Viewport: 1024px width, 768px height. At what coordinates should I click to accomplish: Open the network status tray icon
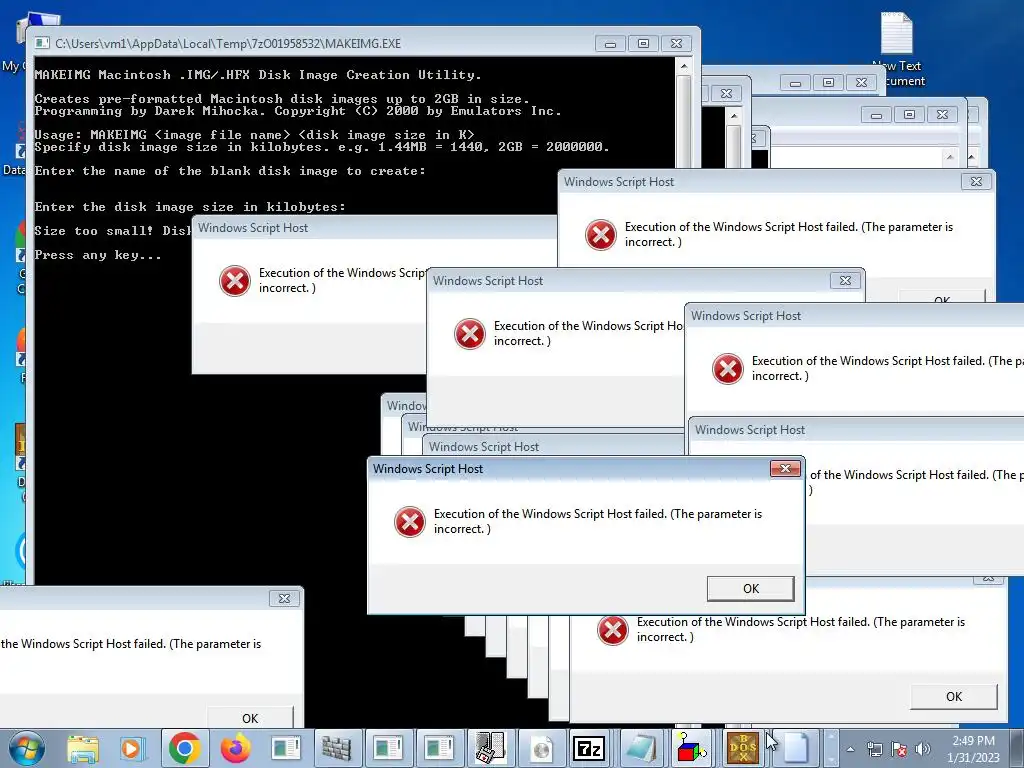click(874, 749)
